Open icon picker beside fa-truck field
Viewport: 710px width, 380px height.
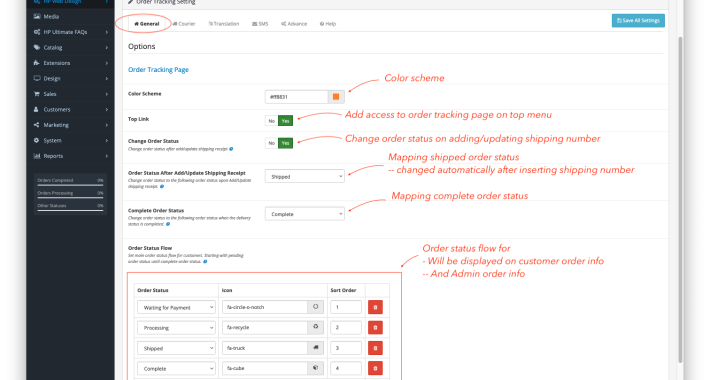(x=316, y=348)
